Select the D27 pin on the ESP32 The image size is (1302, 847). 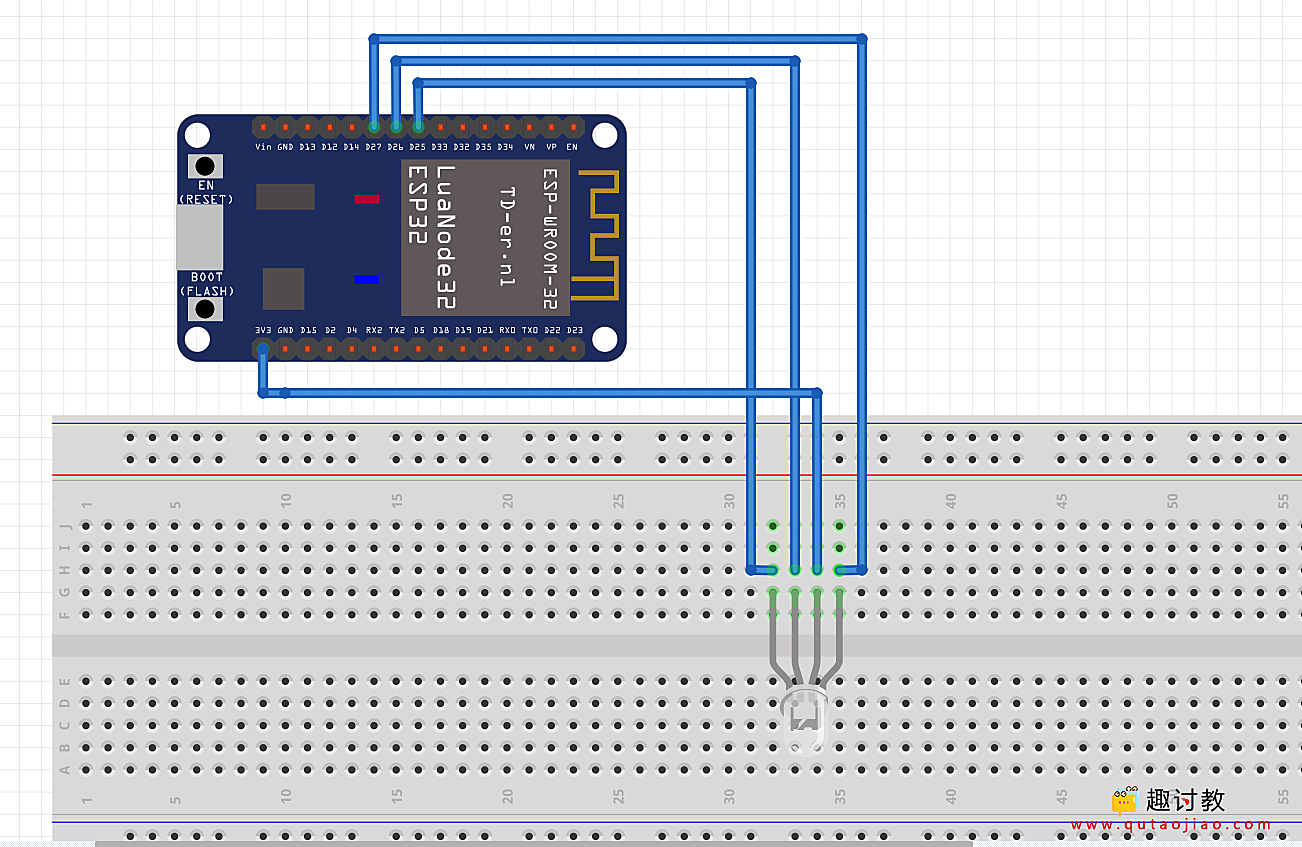[x=373, y=127]
